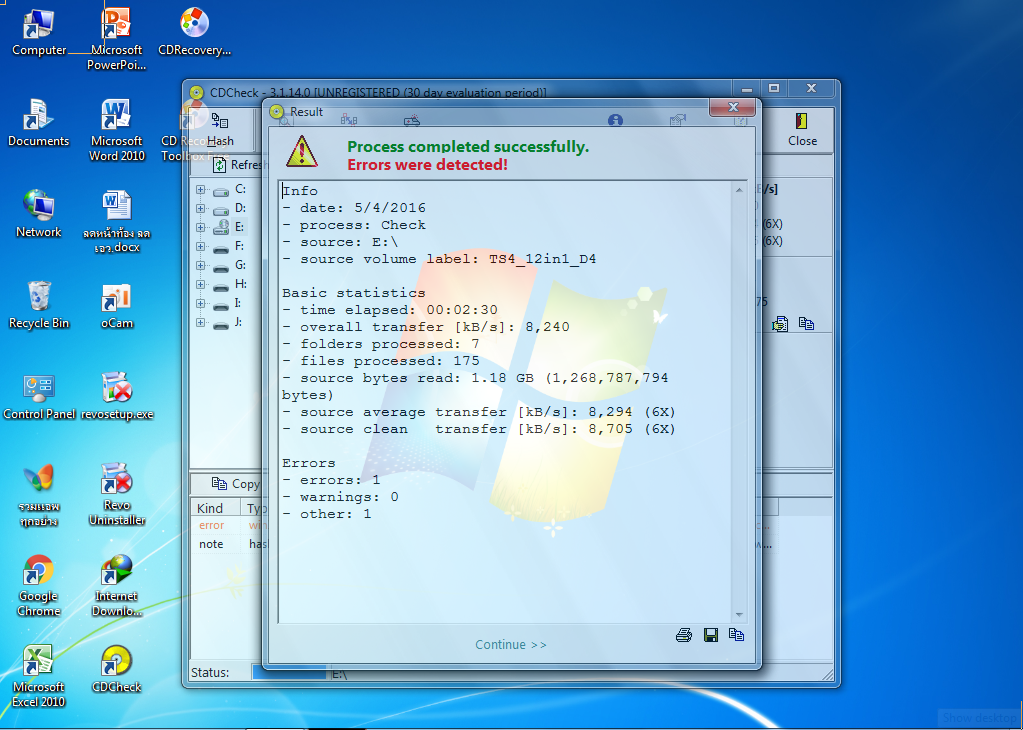Image resolution: width=1023 pixels, height=730 pixels.
Task: Save the result log to file
Action: pyautogui.click(x=711, y=635)
